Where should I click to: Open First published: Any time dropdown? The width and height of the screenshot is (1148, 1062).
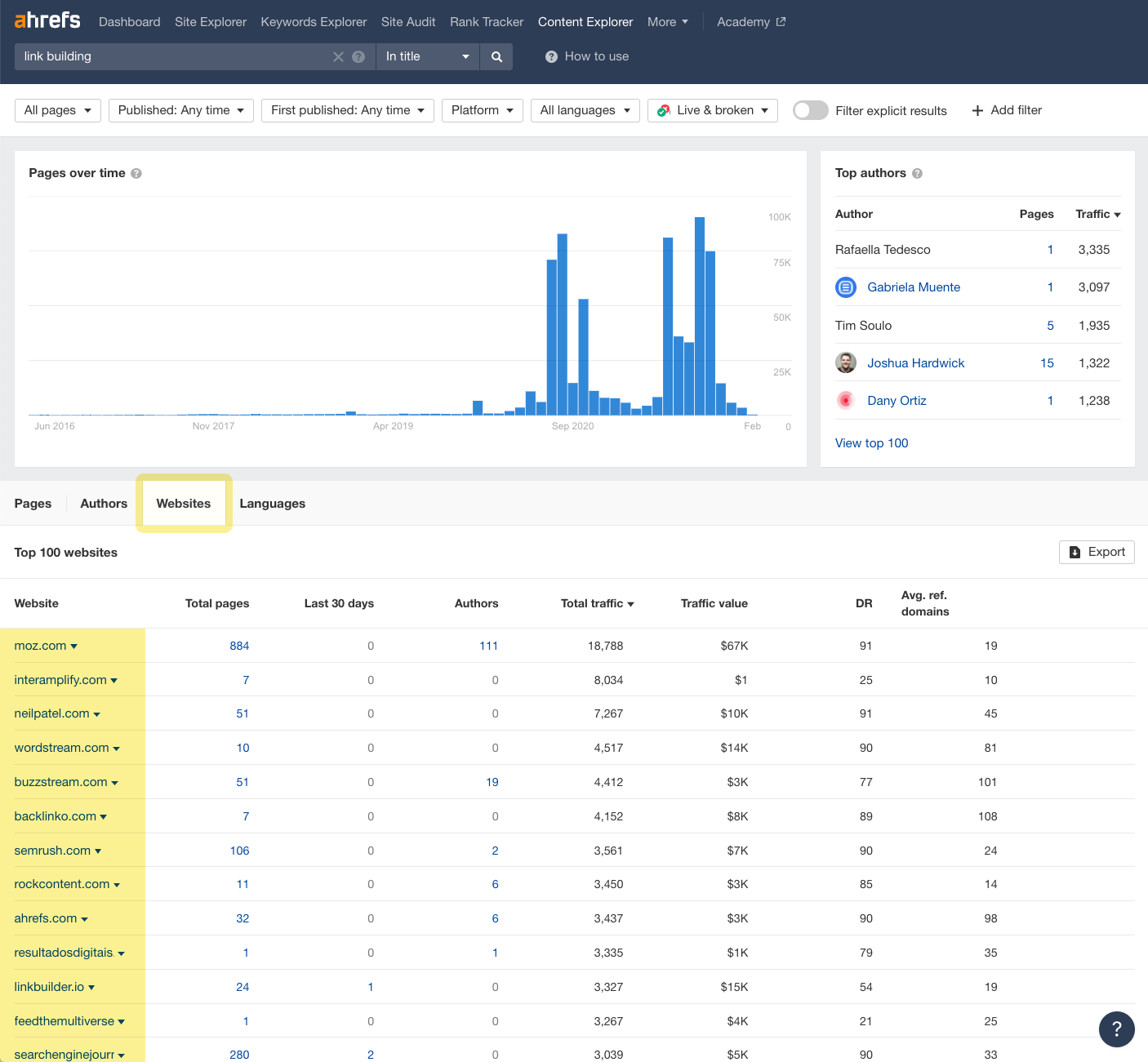coord(348,110)
